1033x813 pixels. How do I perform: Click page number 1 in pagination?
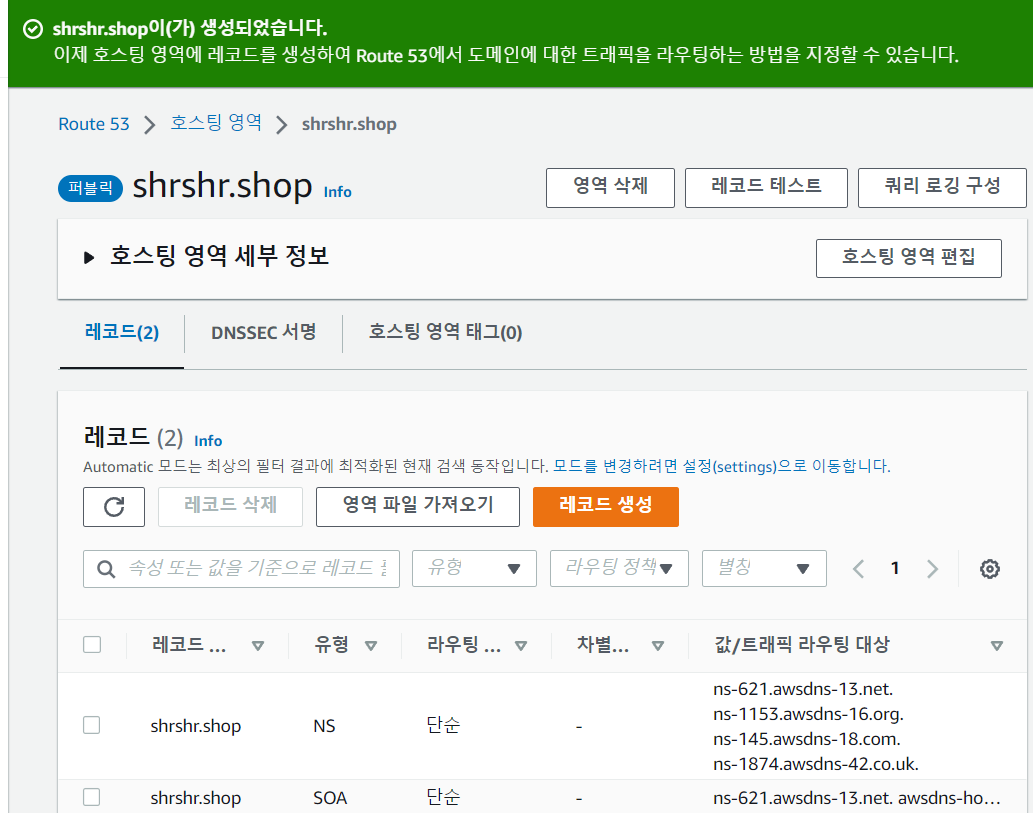tap(895, 568)
